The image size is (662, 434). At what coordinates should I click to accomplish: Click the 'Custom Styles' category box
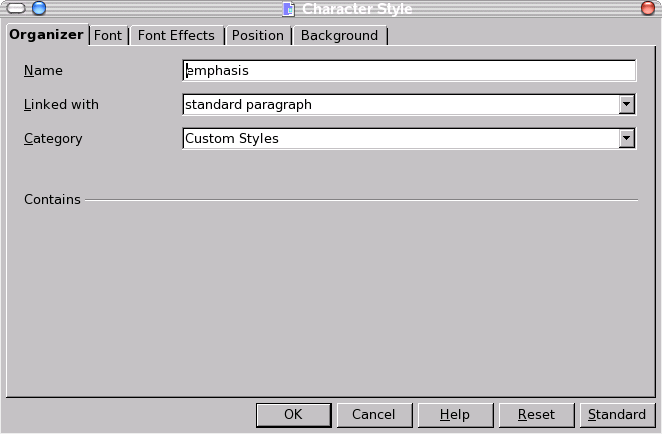tap(400, 139)
